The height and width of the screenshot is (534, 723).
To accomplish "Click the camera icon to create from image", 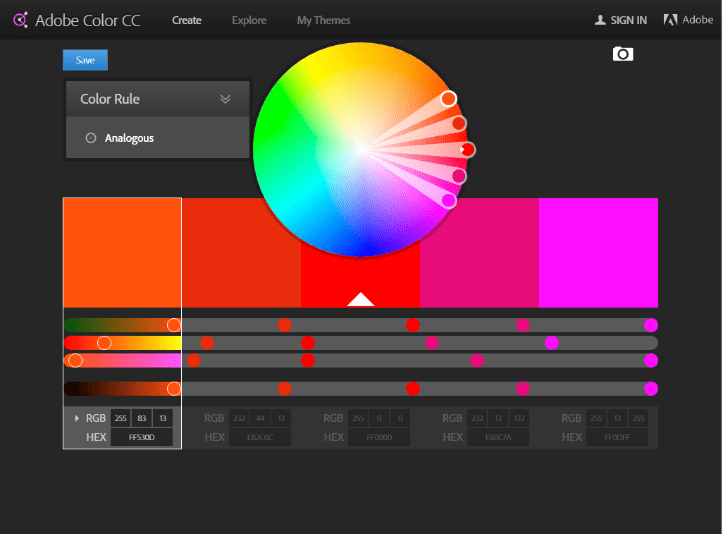I will coord(623,54).
